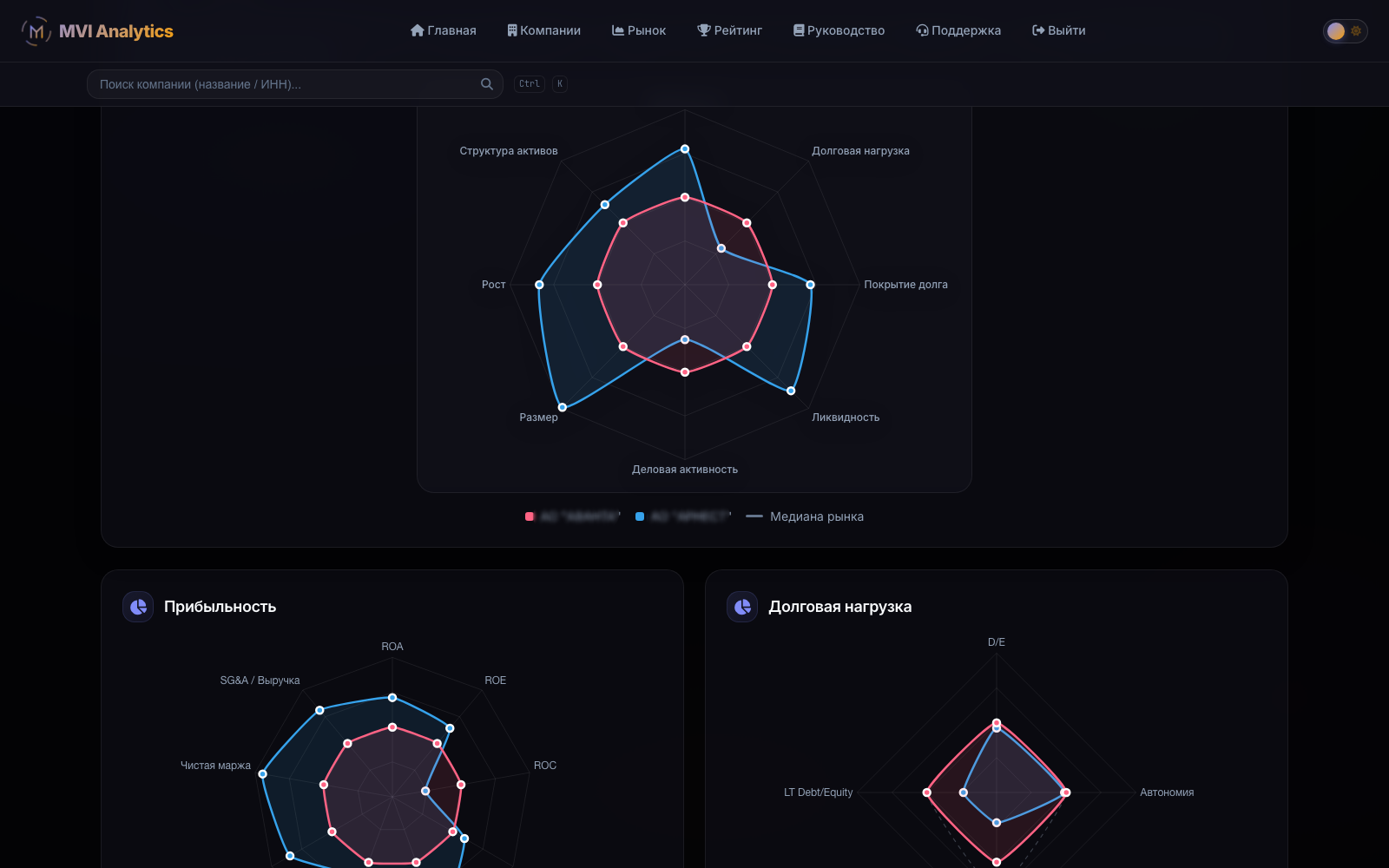Open the Руководство guide page
Image resolution: width=1389 pixels, height=868 pixels.
pos(839,30)
